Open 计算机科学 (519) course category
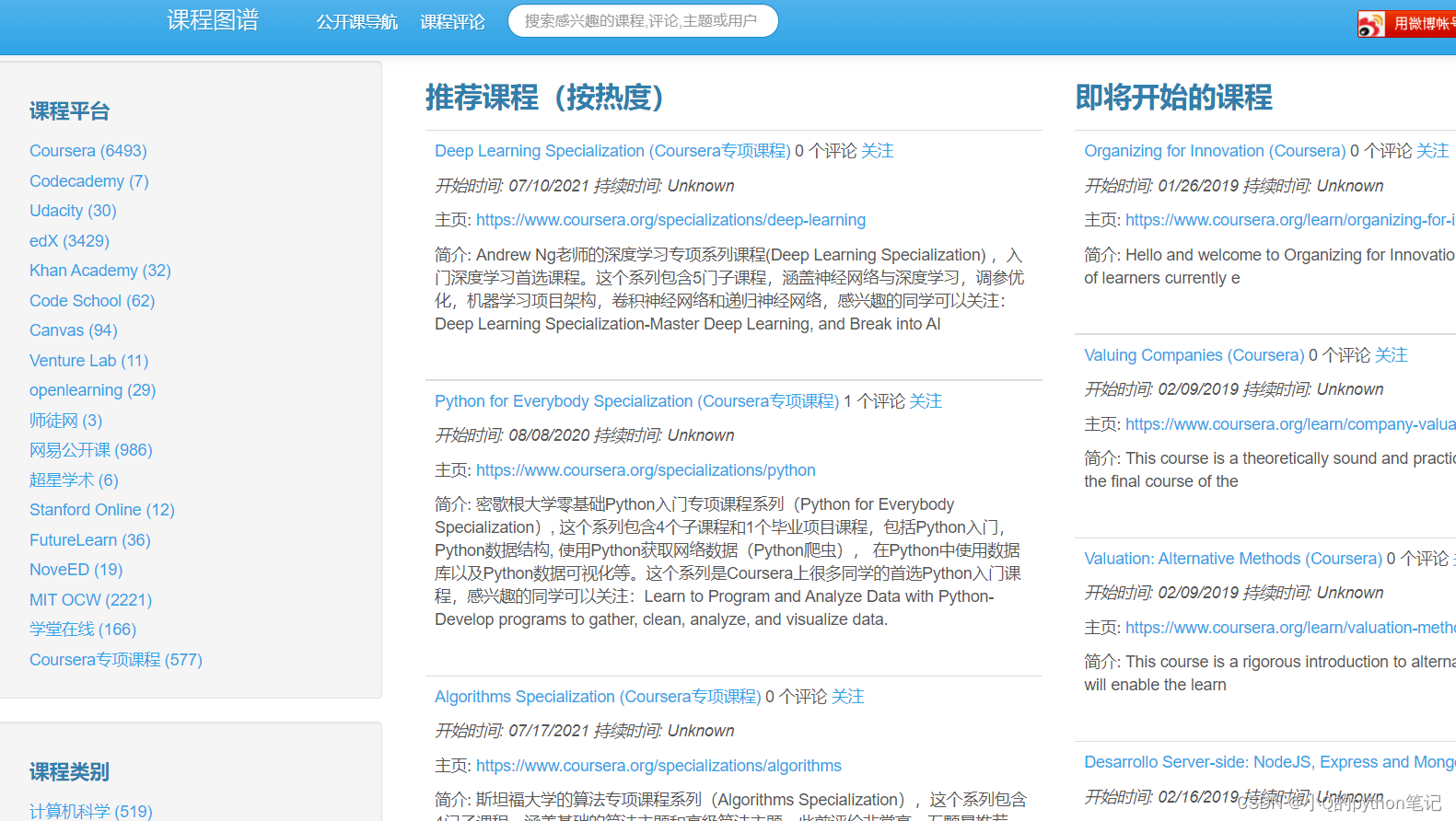Screen dimensions: 1456x821 [91, 811]
